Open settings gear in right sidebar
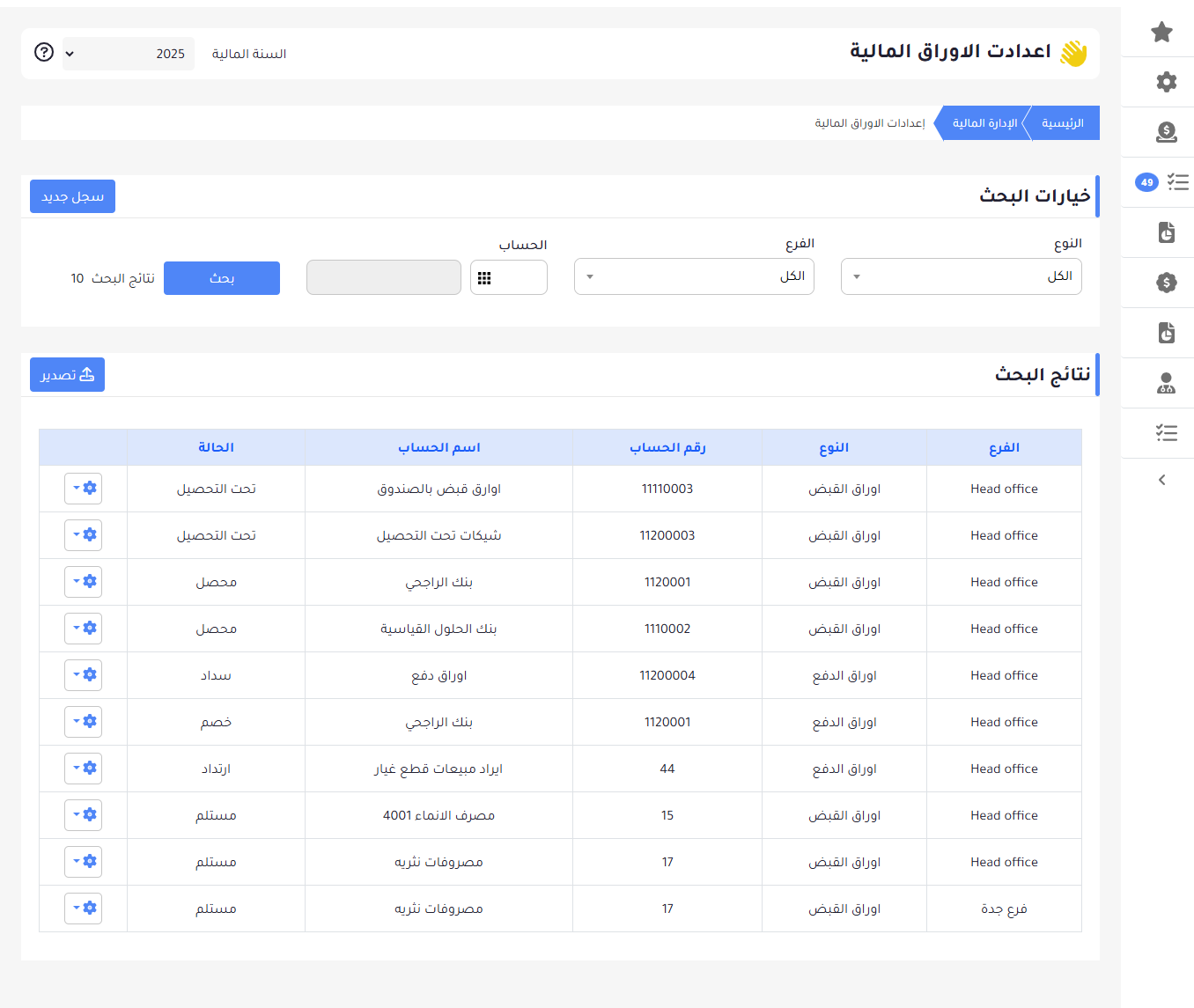Viewport: 1194px width, 1008px height. point(1167,82)
